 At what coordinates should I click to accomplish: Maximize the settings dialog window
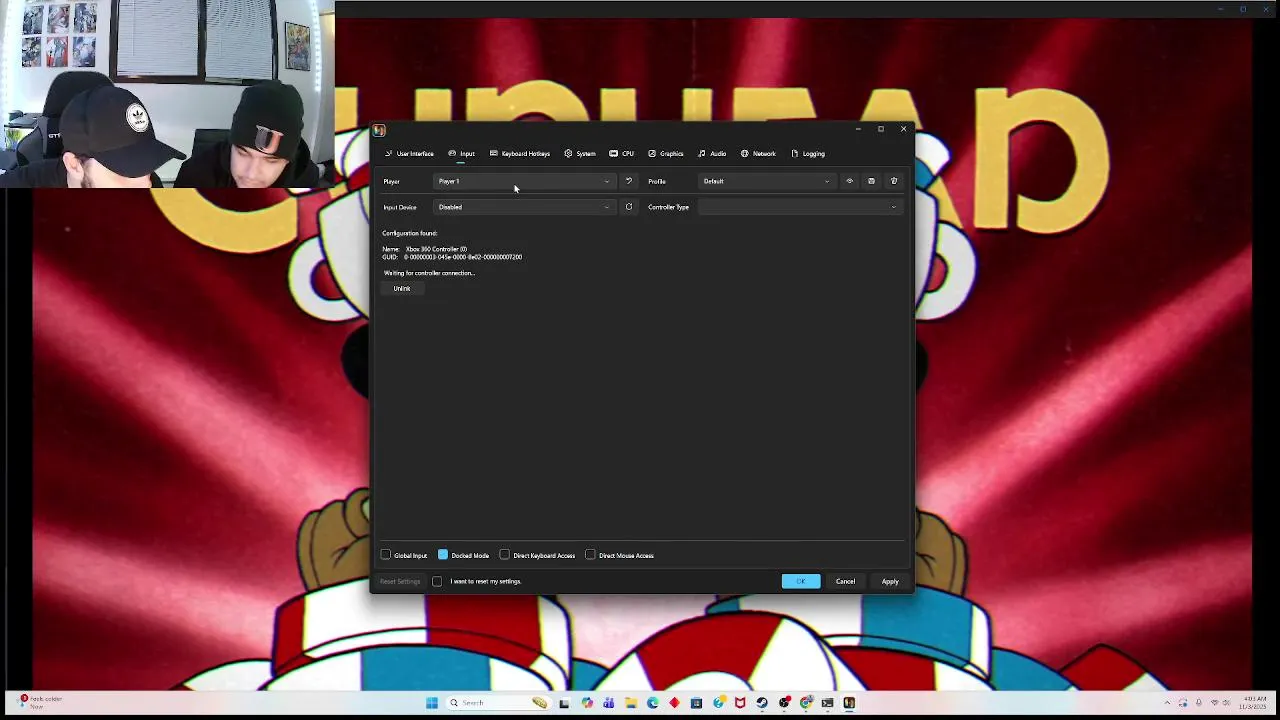pos(881,129)
